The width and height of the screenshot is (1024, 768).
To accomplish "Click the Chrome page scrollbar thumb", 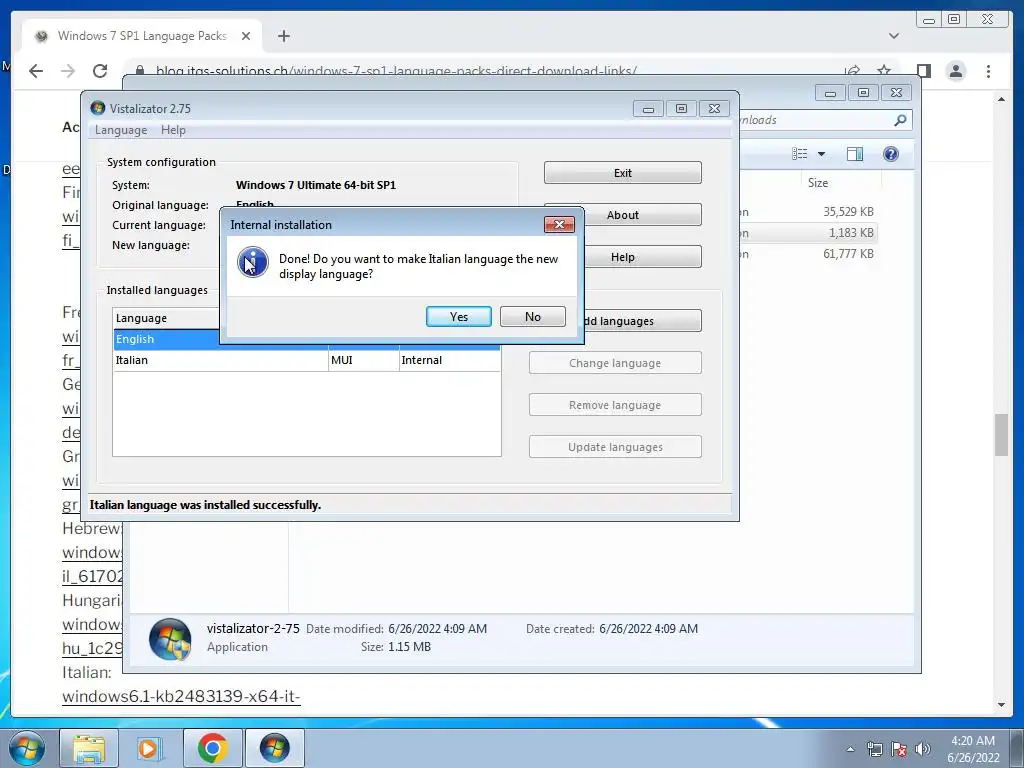I will (x=1001, y=435).
